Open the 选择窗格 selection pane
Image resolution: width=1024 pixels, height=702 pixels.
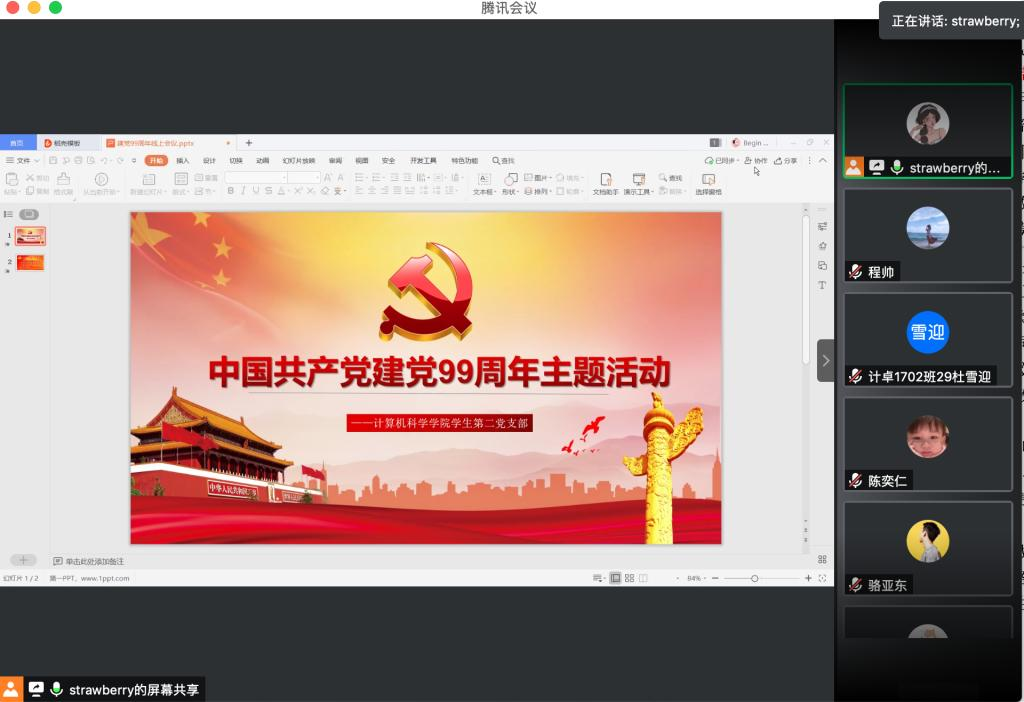(x=708, y=180)
